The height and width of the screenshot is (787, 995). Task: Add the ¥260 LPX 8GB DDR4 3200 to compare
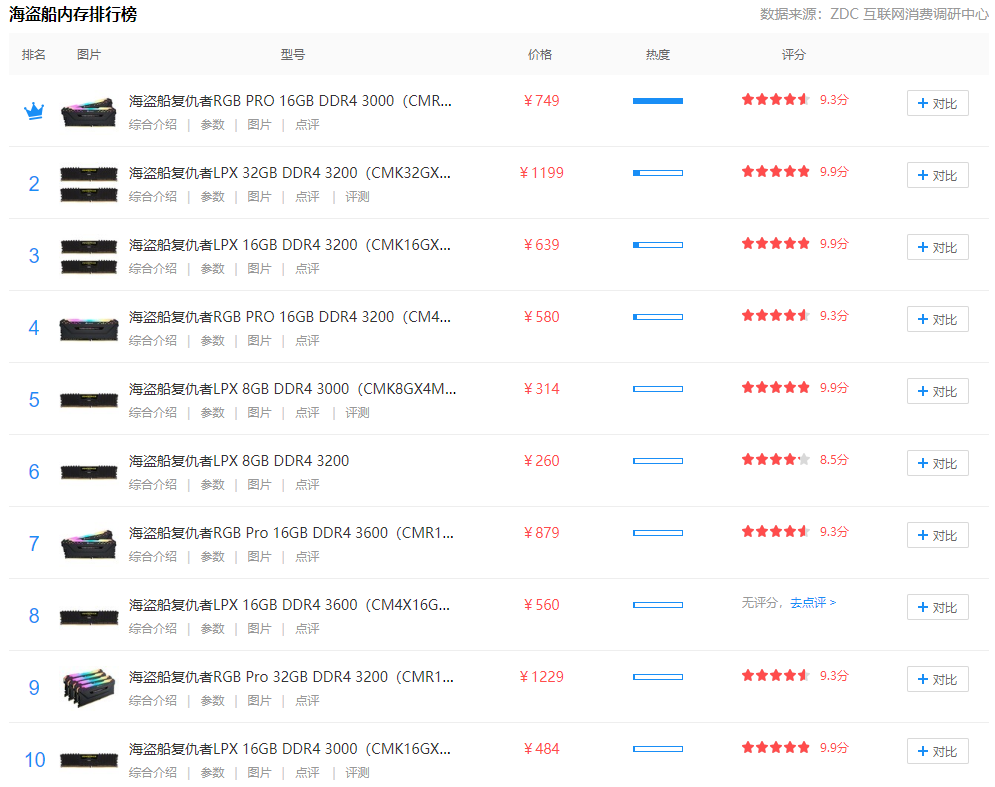(x=937, y=463)
